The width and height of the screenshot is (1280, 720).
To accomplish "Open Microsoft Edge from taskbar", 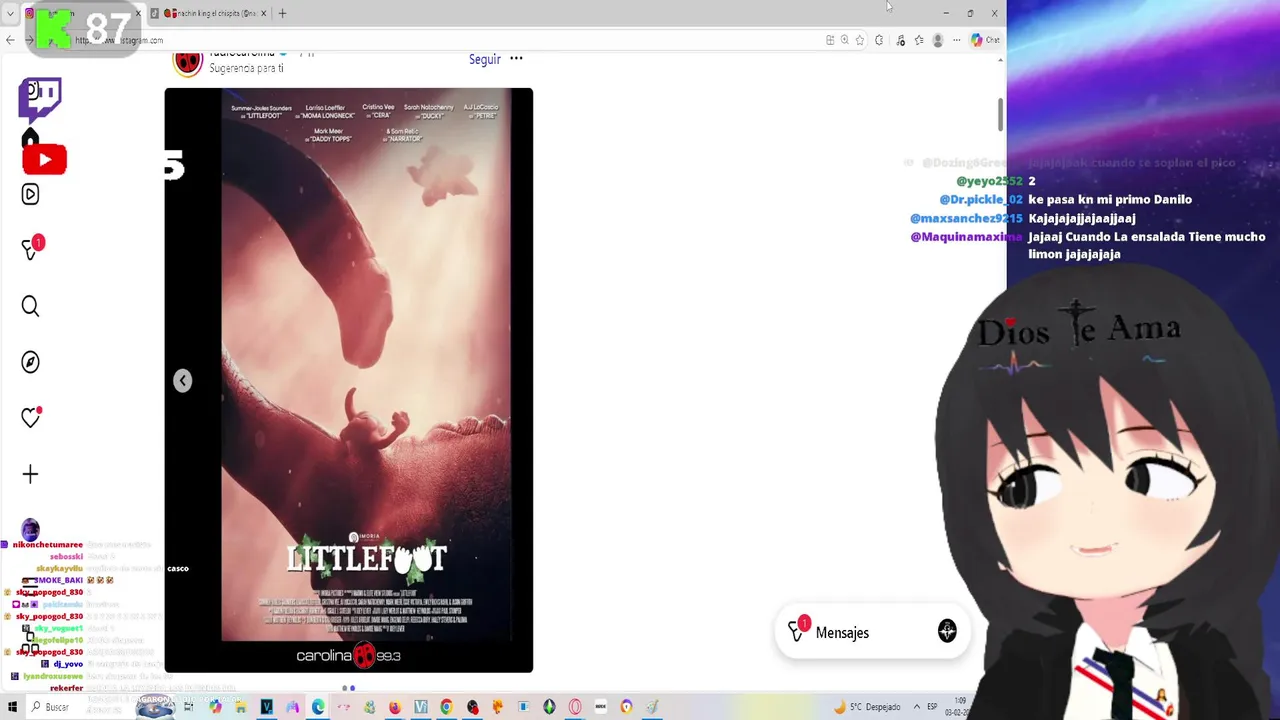I will pyautogui.click(x=318, y=707).
